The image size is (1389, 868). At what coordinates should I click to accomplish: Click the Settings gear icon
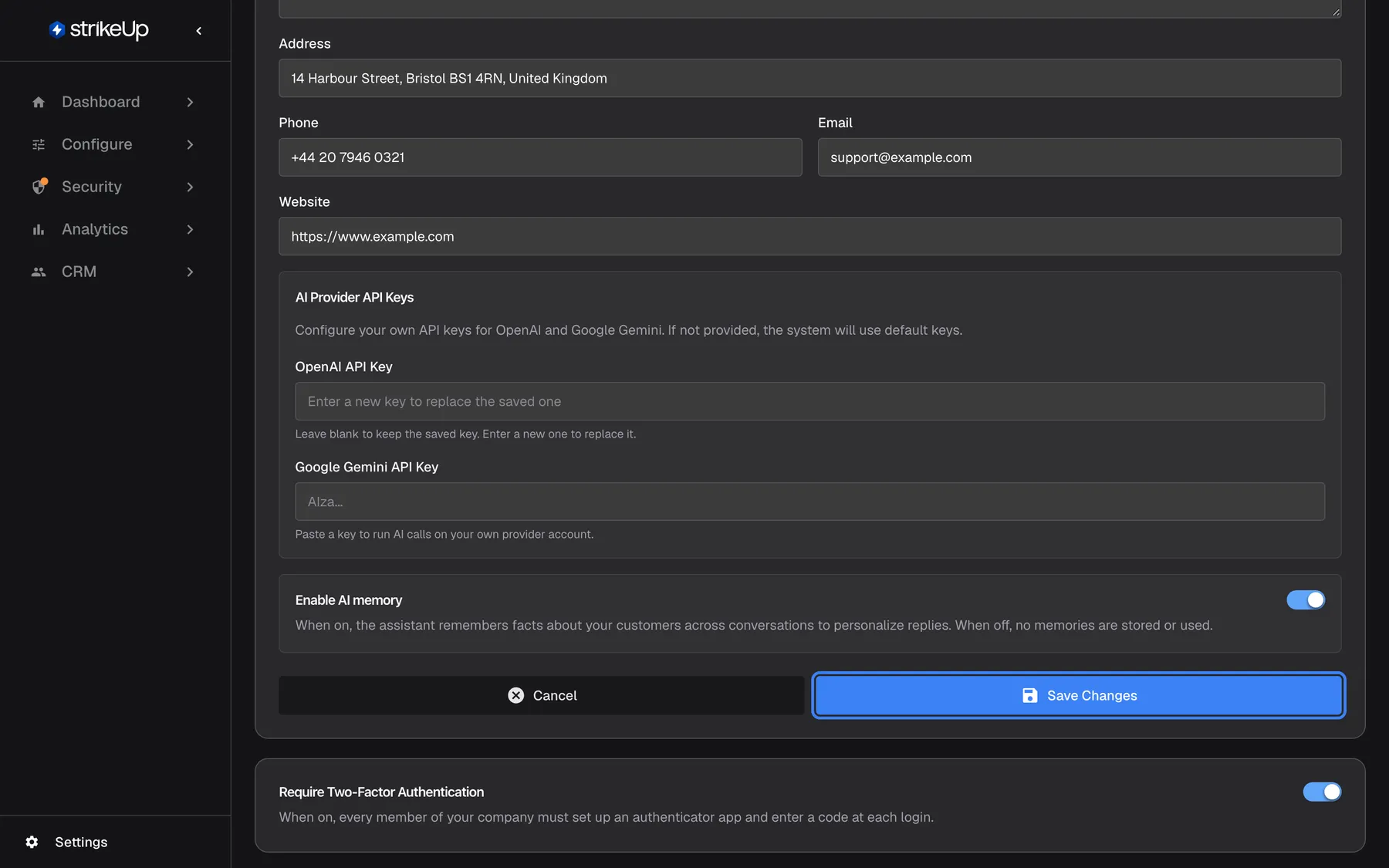[x=32, y=842]
